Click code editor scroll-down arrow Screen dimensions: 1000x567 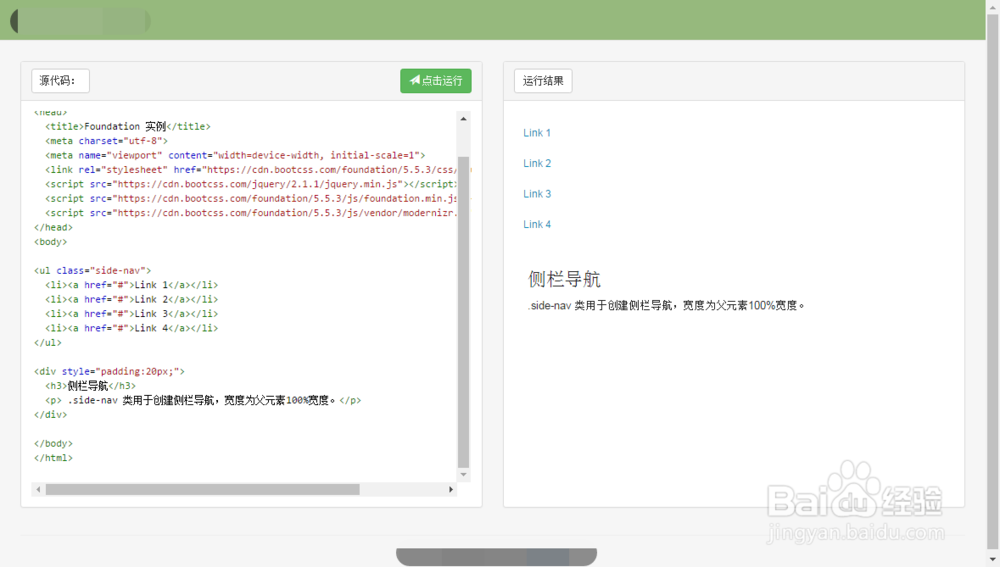[464, 475]
